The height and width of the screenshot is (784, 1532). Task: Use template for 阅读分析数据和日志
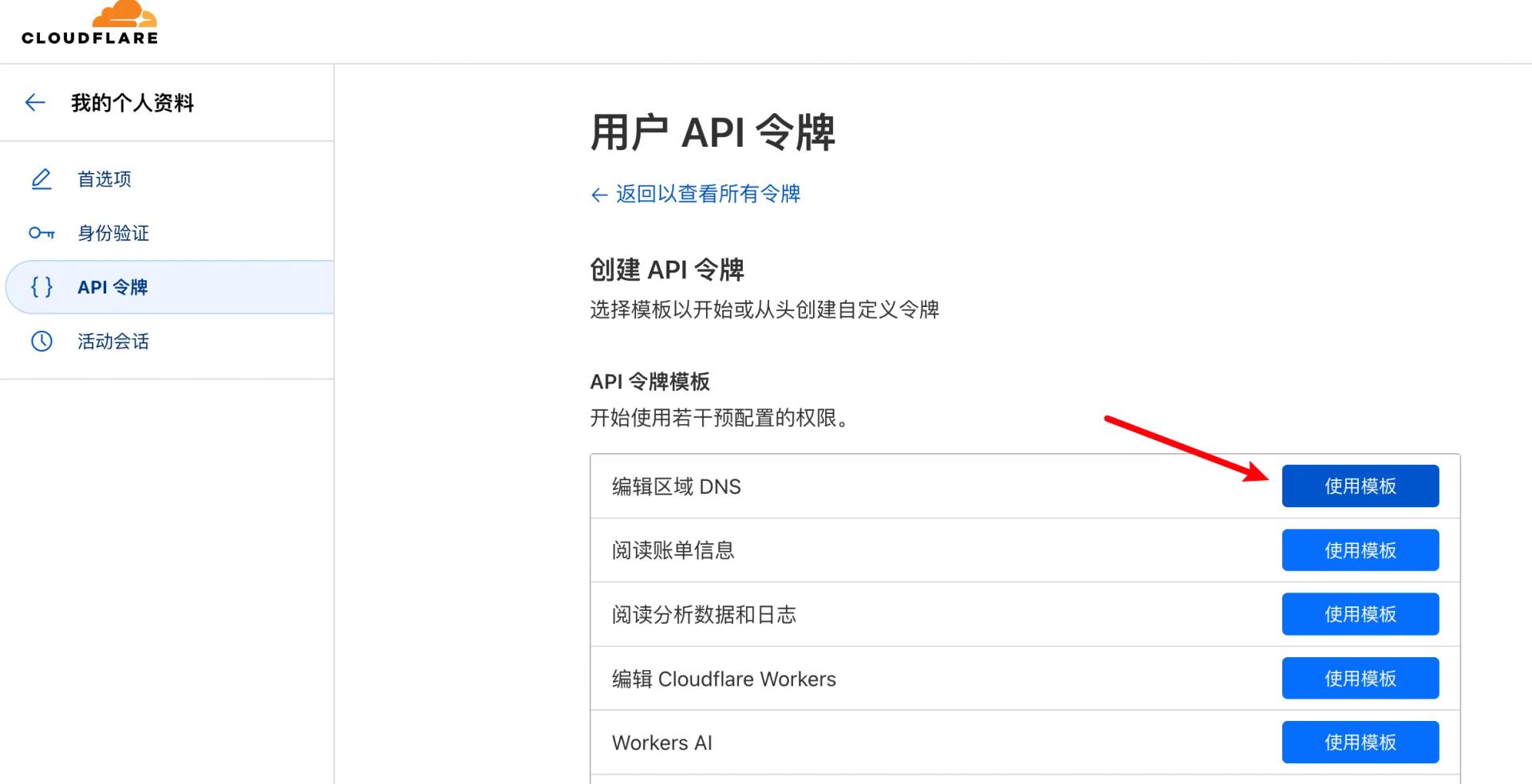[x=1360, y=614]
